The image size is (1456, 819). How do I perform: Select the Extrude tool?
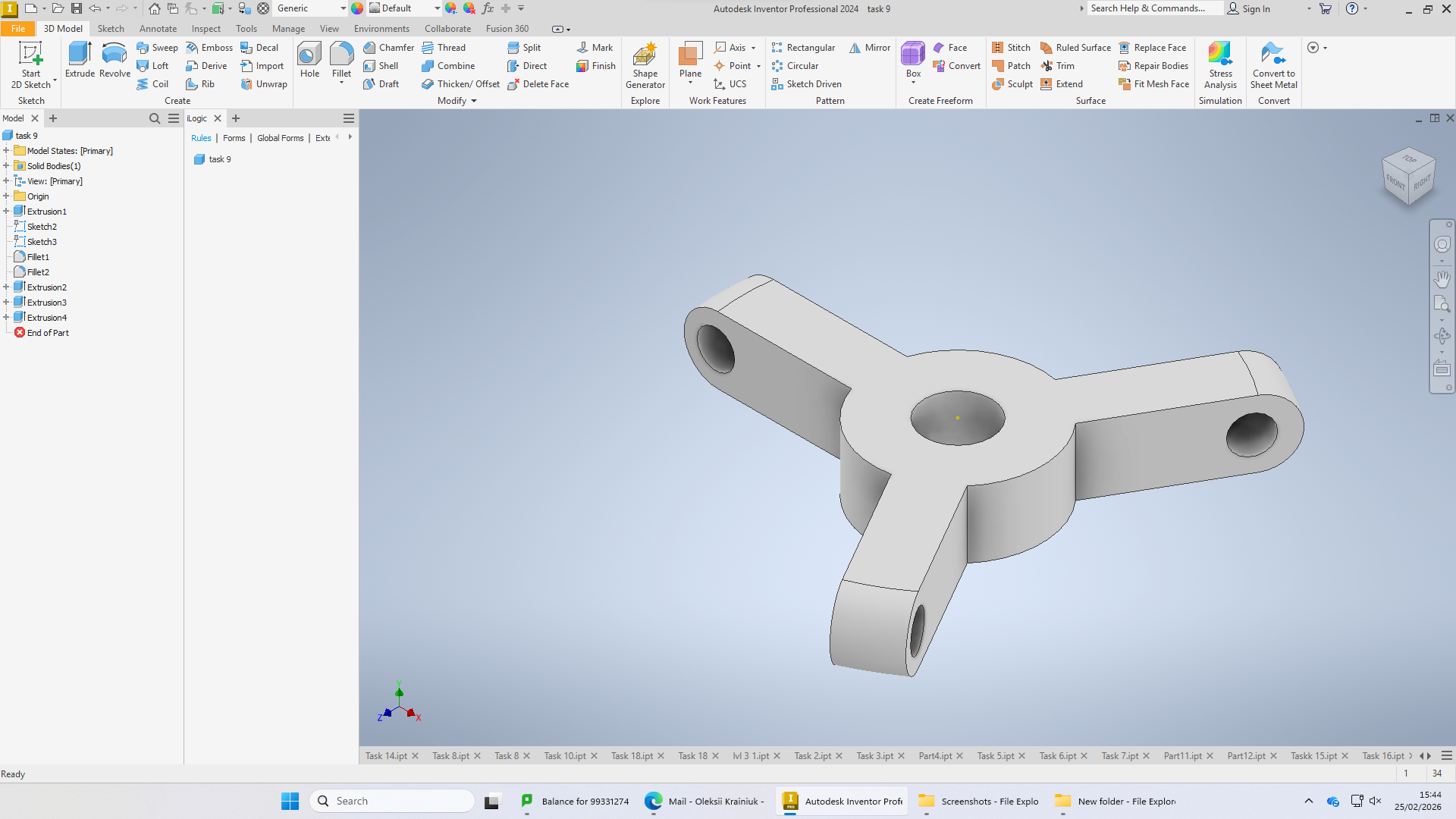[80, 60]
